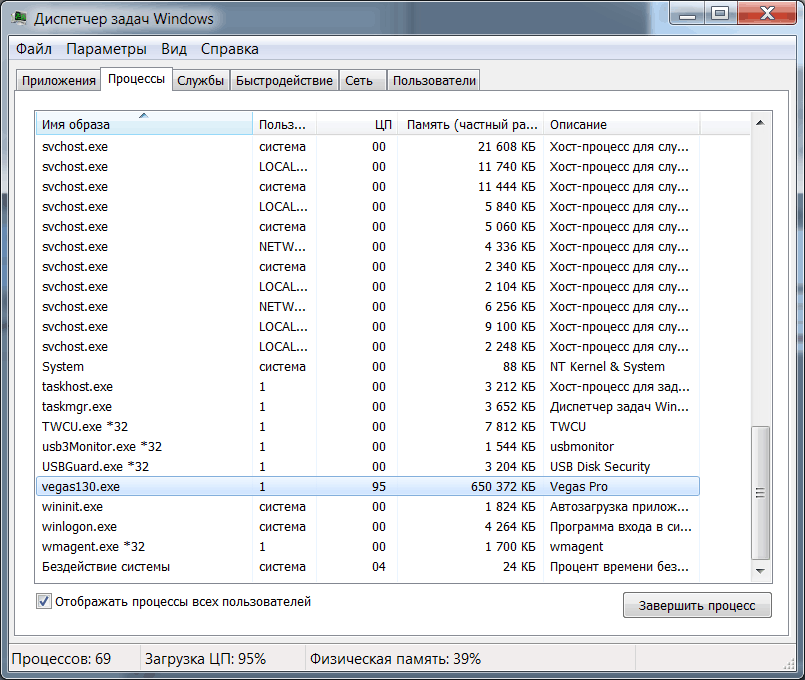Sort by Пользователь column header

[284, 124]
